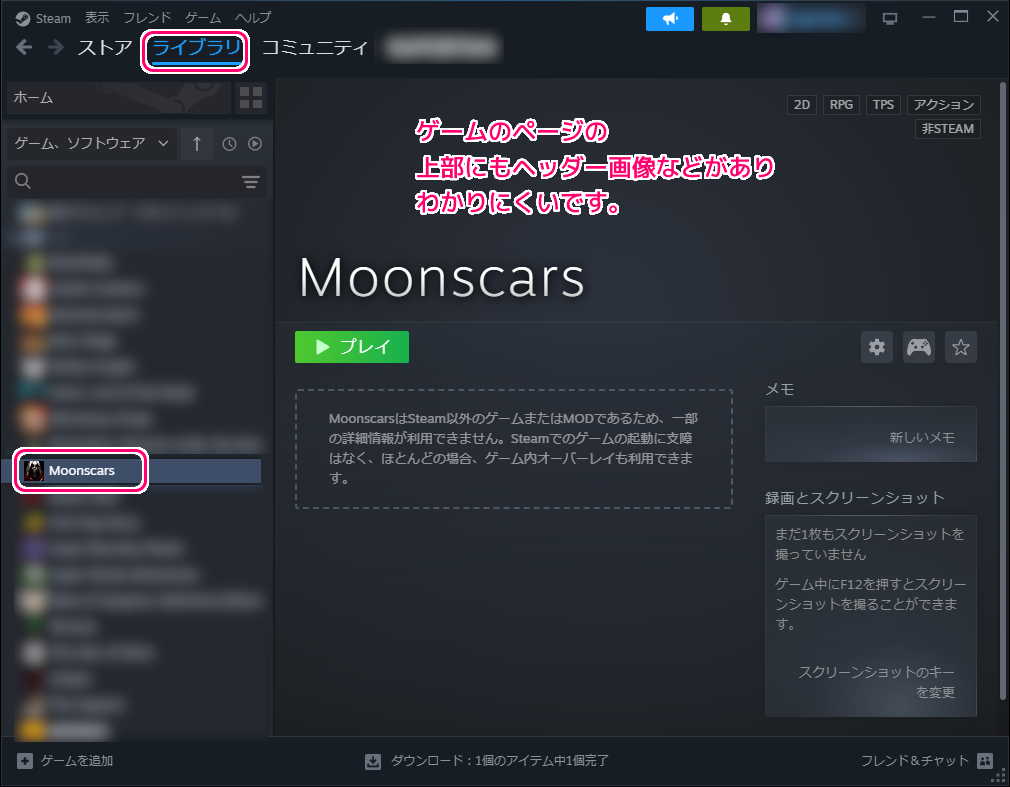Screen dimensions: 1010x787
Task: Switch to the ストア tab
Action: point(105,47)
